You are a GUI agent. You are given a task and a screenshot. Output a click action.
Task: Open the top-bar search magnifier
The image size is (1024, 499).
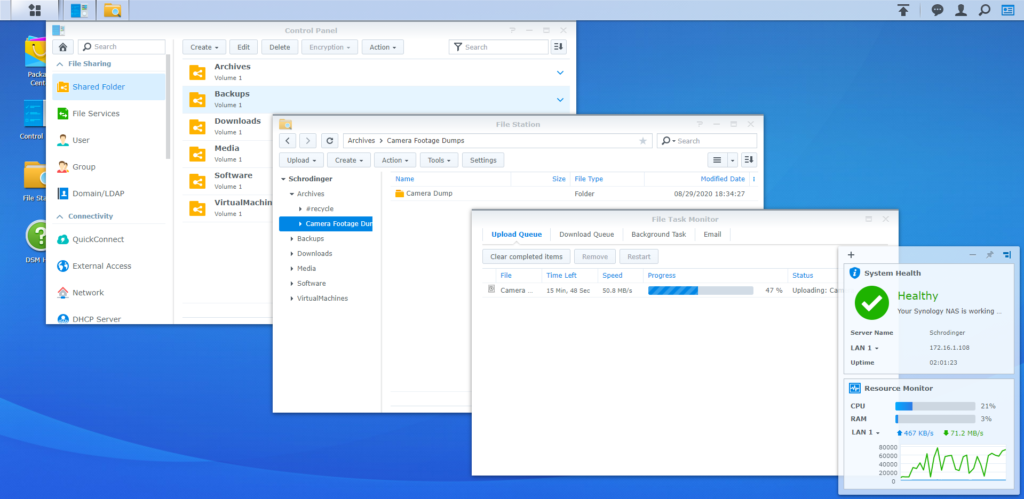(984, 10)
